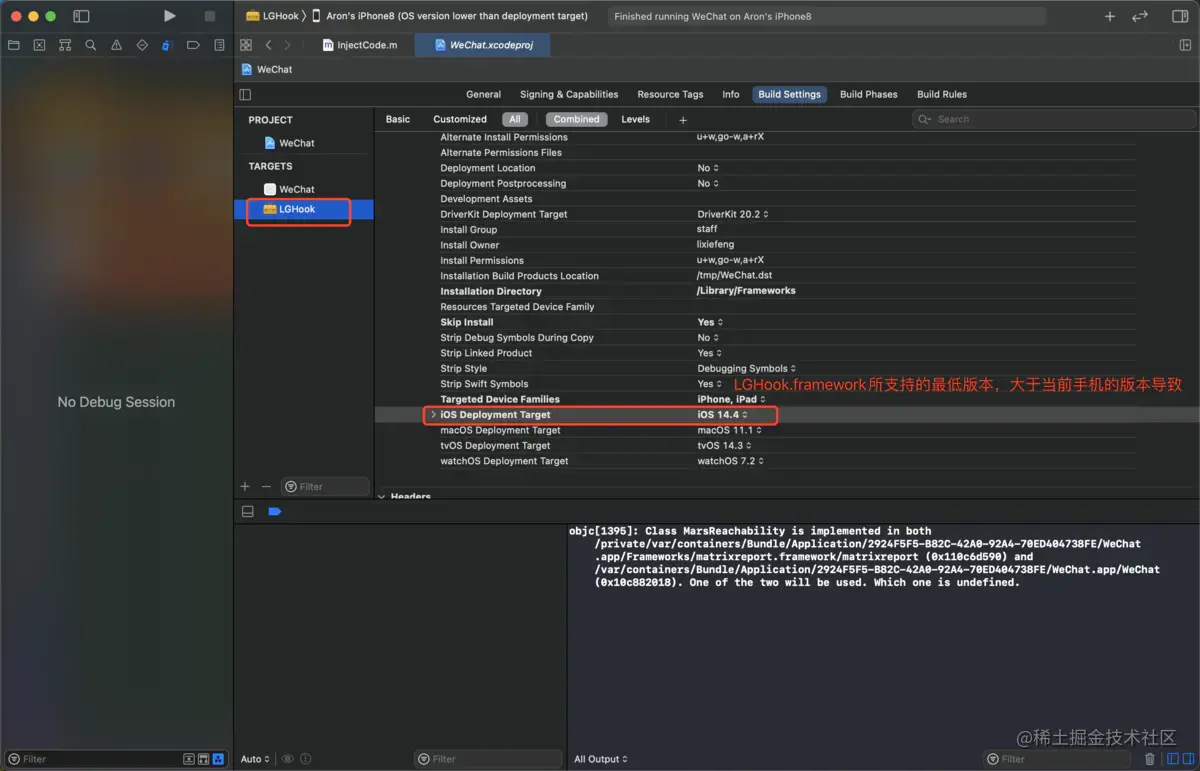Select LGHook scheme in toolbar
The height and width of the screenshot is (771, 1200).
point(274,16)
